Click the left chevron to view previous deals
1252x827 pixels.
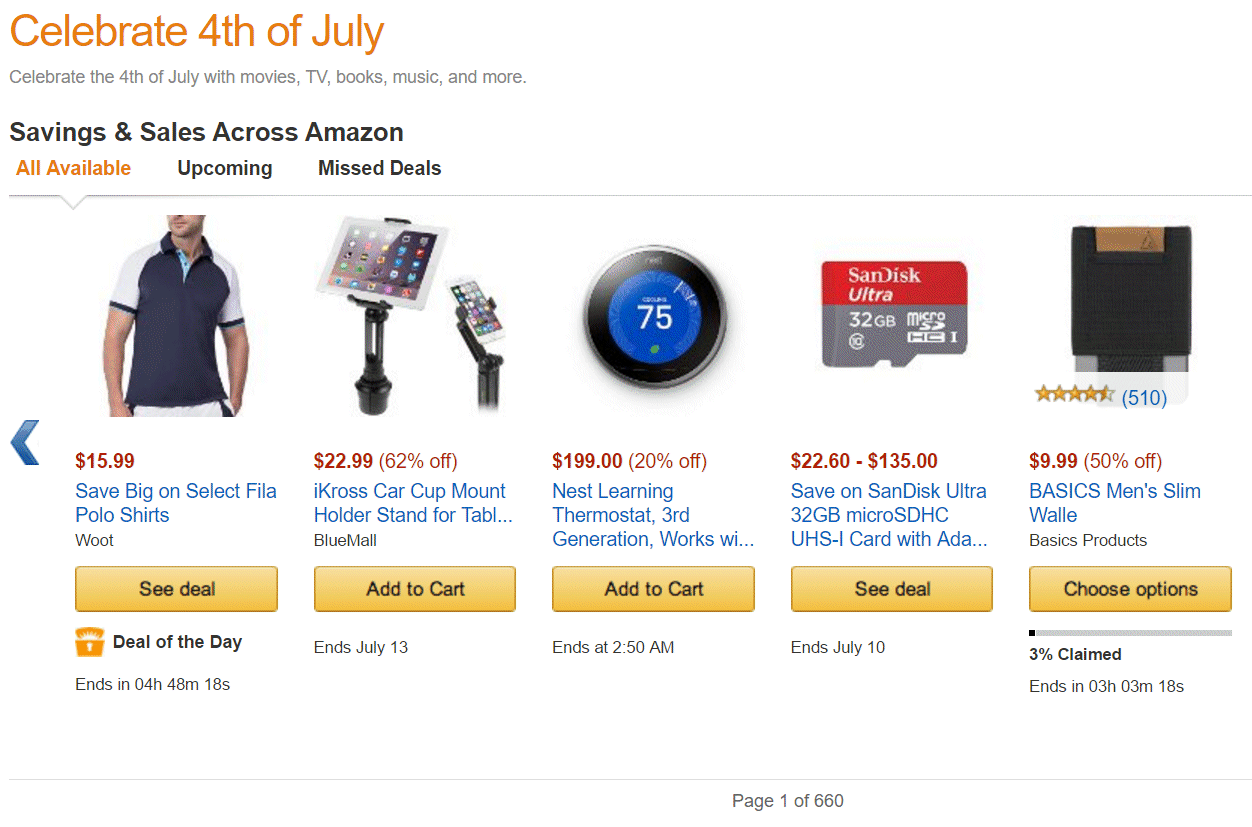coord(24,443)
